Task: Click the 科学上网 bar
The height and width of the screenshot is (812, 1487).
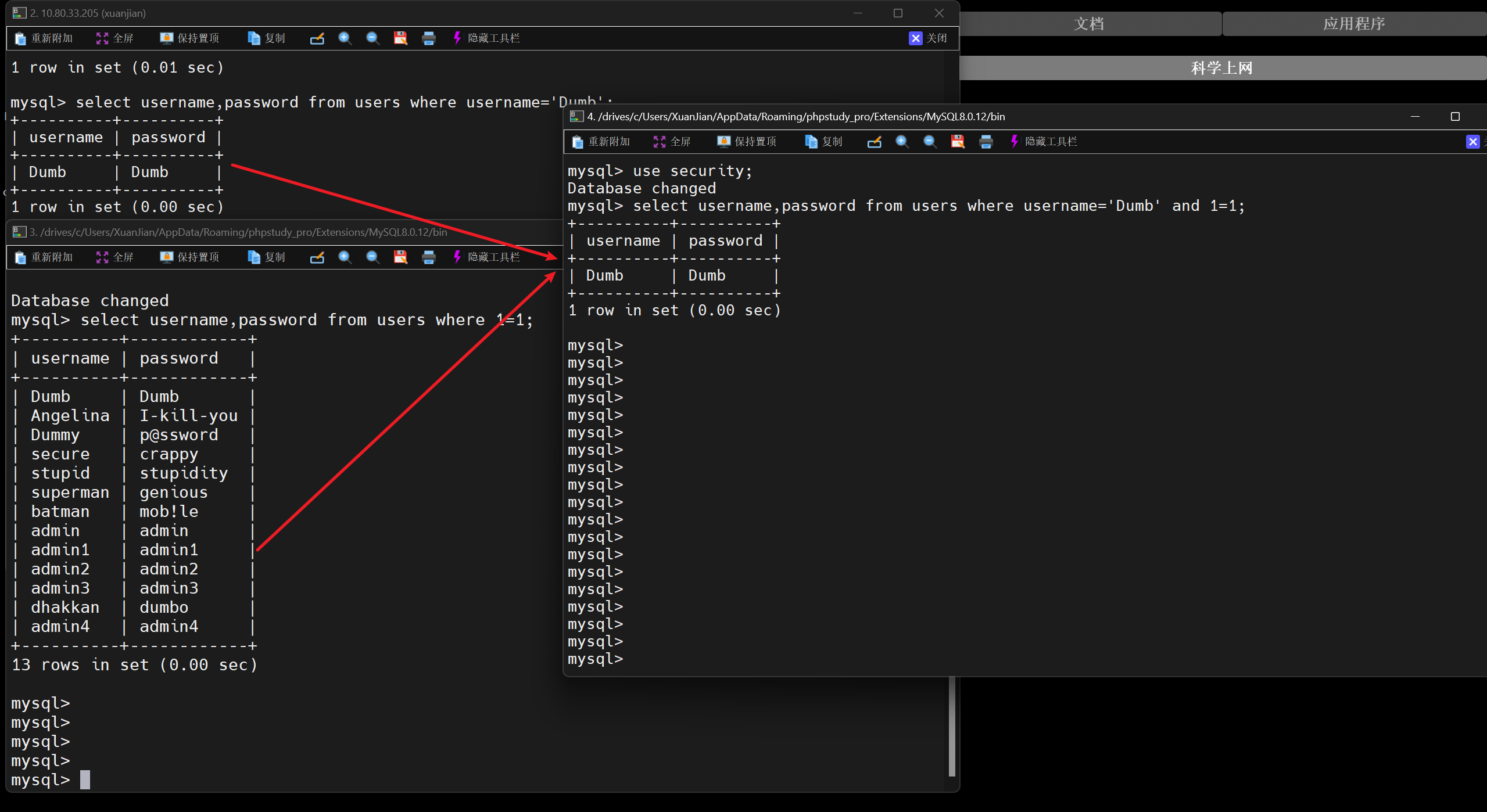Action: click(1221, 68)
